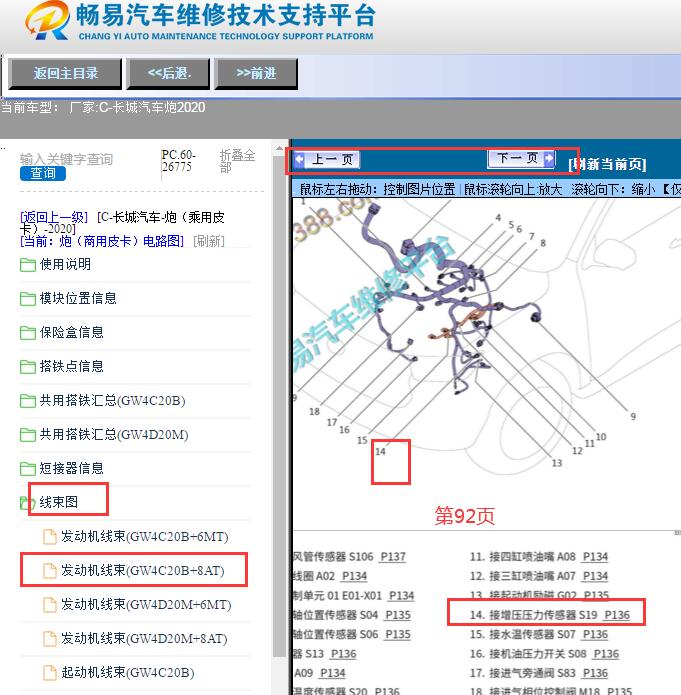
Task: Open P136 link for 接机油压力开关 S08
Action: 606,654
